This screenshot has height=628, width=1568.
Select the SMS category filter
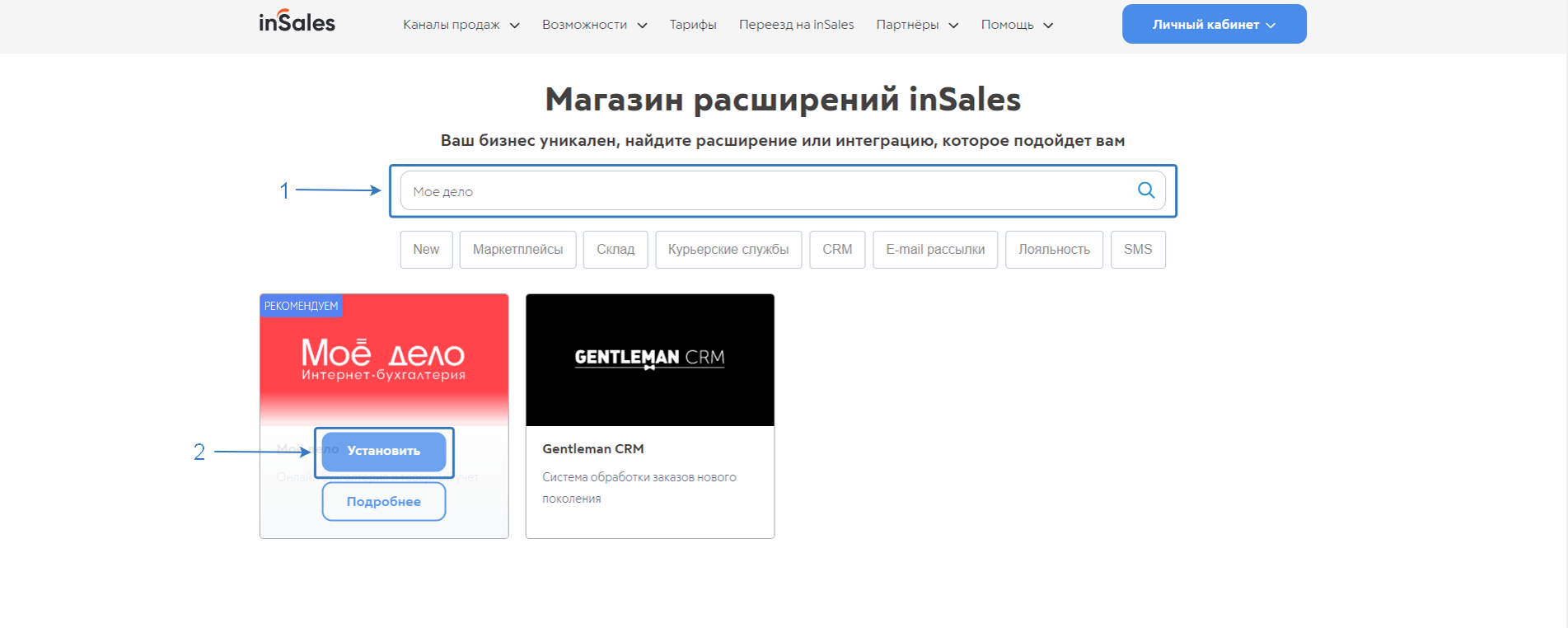click(1138, 249)
